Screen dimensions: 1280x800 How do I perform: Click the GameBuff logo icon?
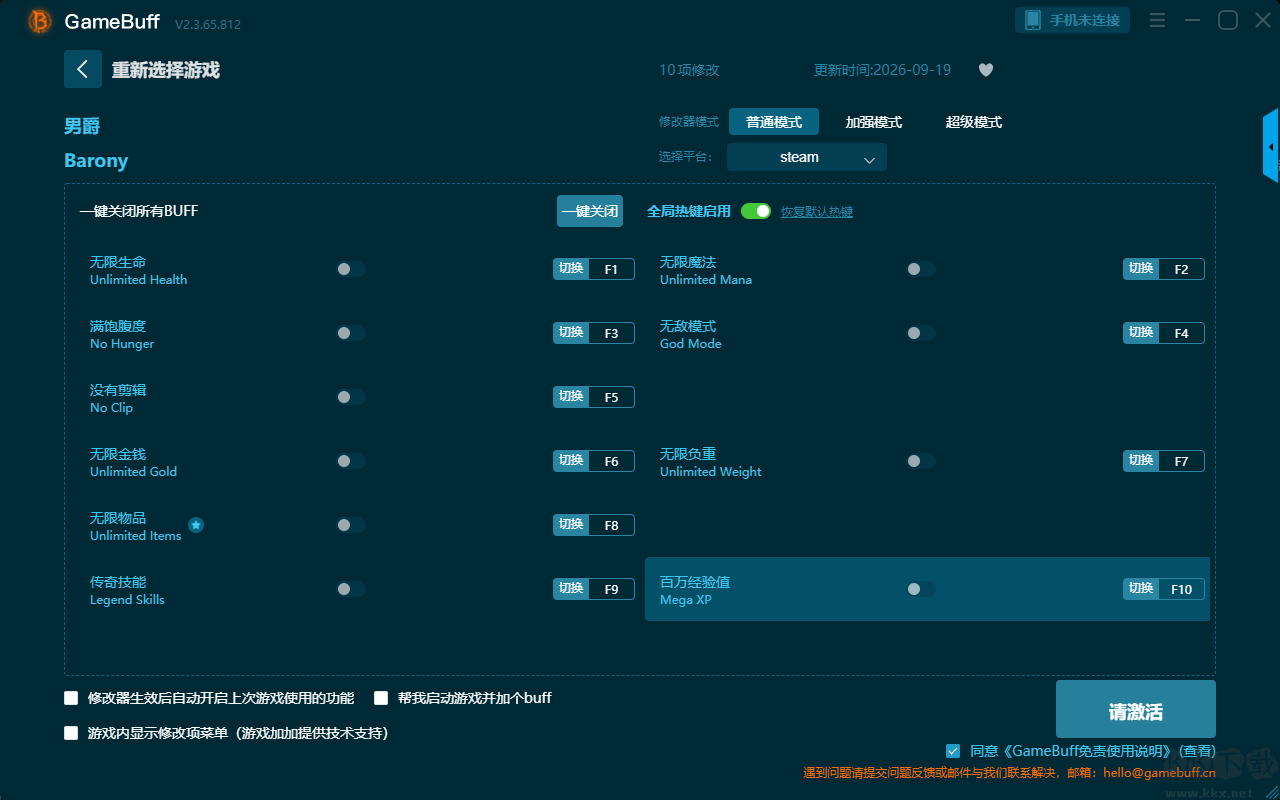coord(40,21)
